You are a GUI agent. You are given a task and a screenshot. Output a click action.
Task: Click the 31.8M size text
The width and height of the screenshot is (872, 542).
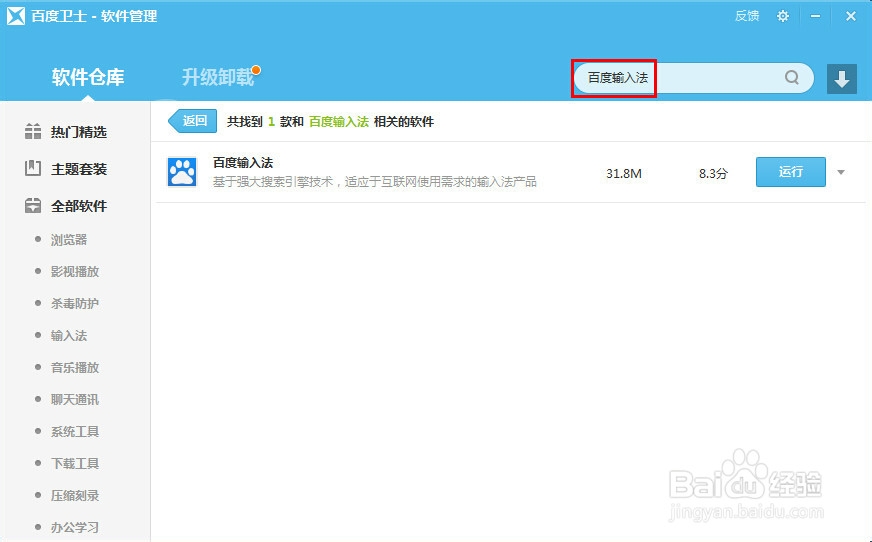tap(623, 173)
